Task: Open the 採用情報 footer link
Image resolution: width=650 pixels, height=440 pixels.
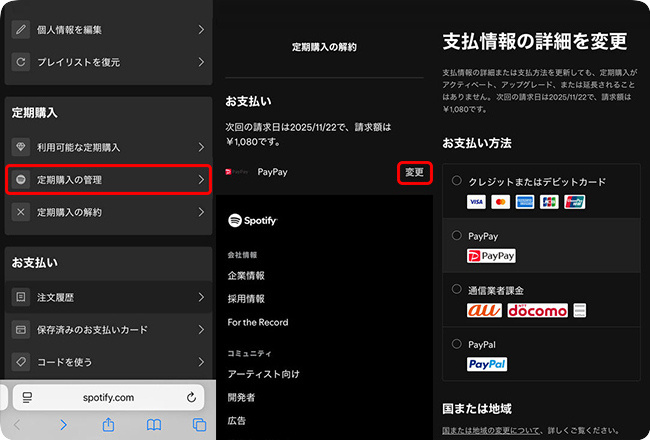Action: 246,299
